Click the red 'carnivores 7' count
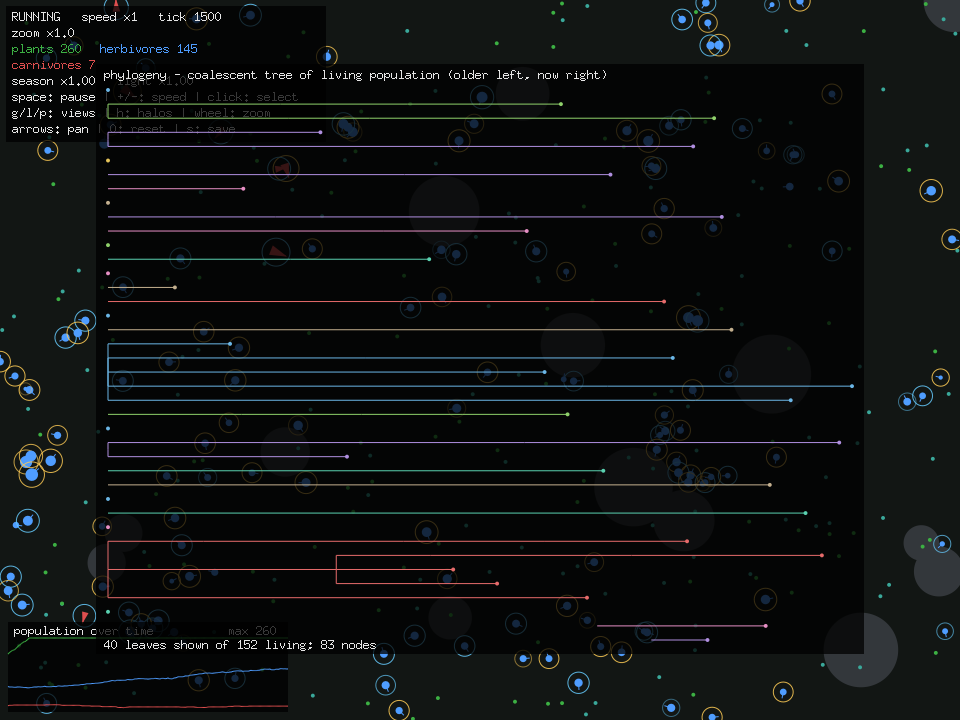The height and width of the screenshot is (720, 960). pyautogui.click(x=53, y=65)
